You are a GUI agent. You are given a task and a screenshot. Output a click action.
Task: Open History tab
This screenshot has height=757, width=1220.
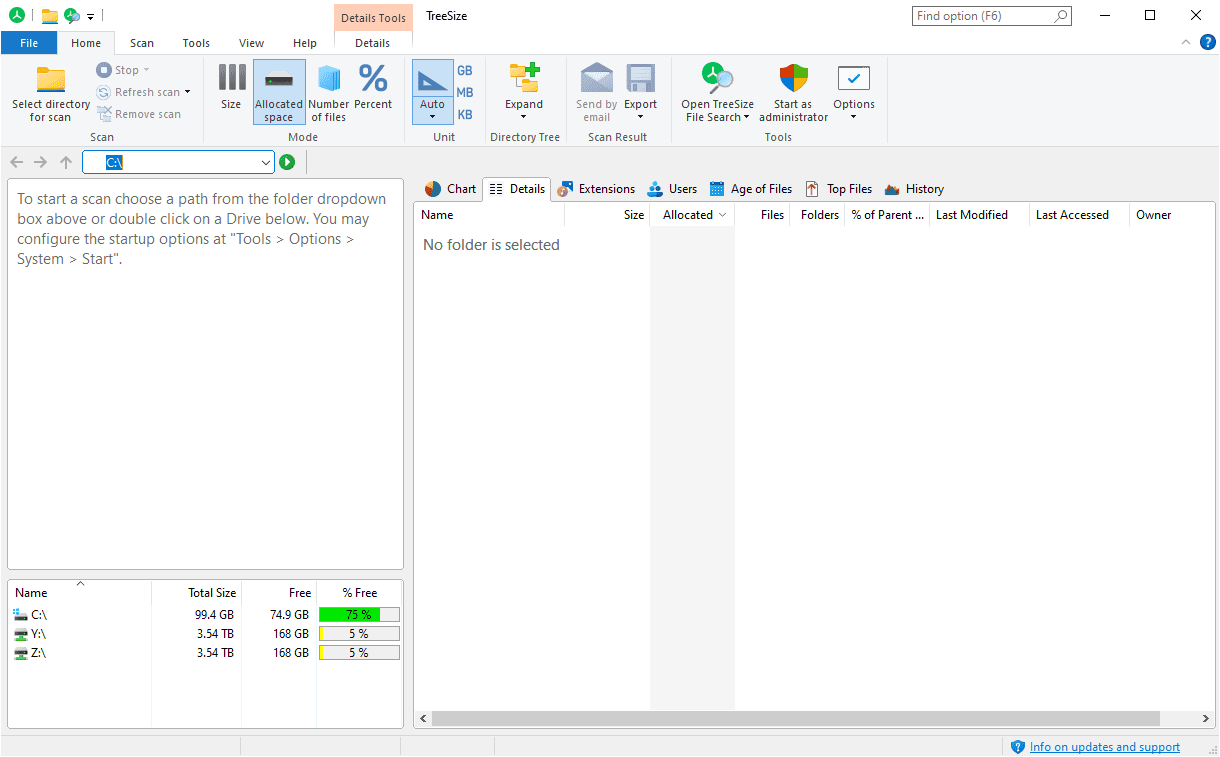(x=914, y=189)
